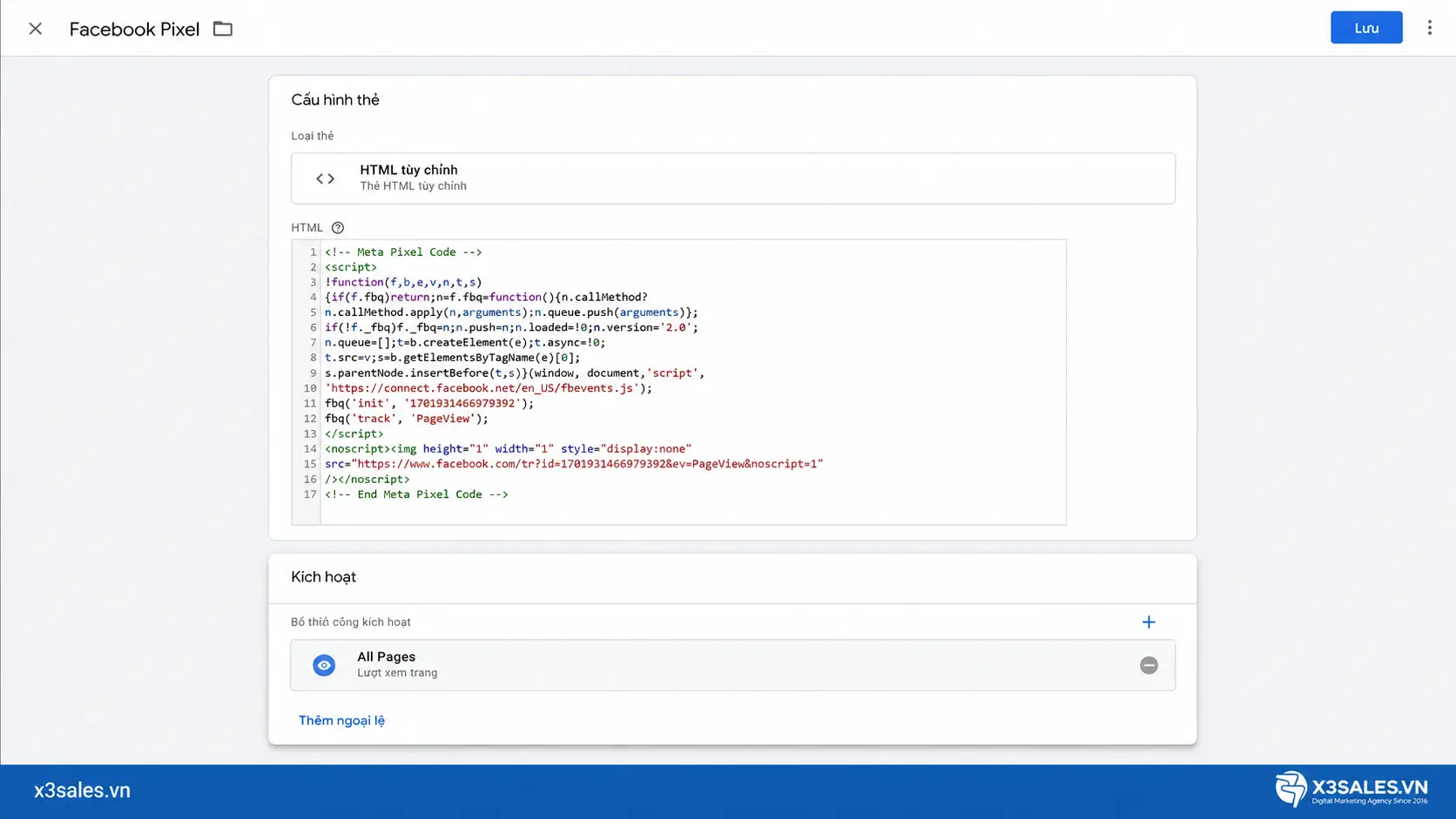
Task: Click the facebook.com/tr src URL line
Action: click(574, 464)
